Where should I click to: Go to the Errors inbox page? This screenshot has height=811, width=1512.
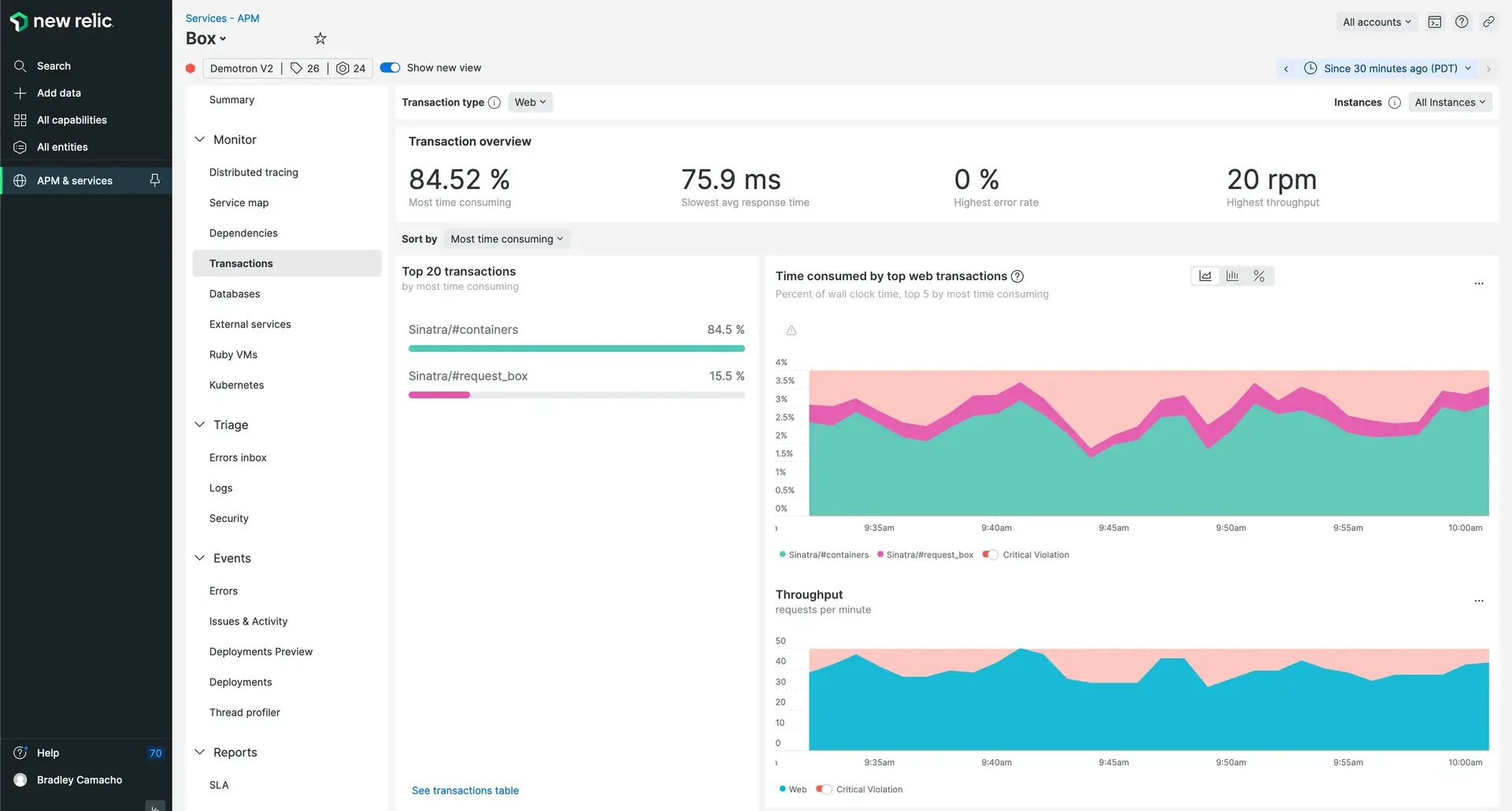(238, 457)
